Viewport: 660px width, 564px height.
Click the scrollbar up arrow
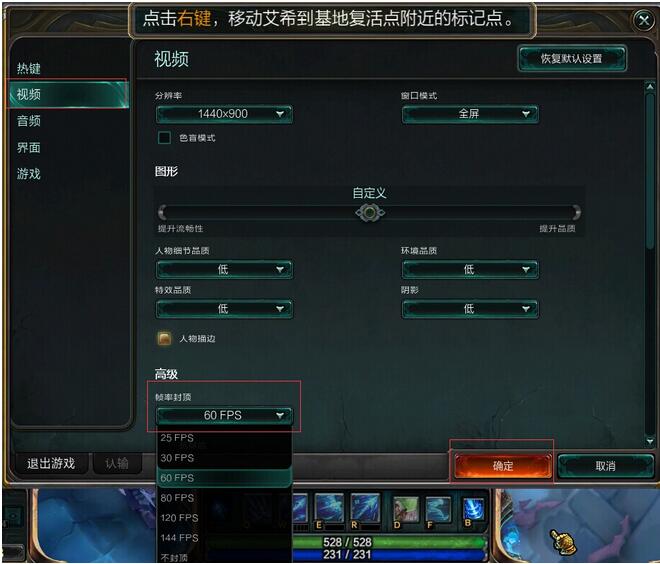(649, 87)
